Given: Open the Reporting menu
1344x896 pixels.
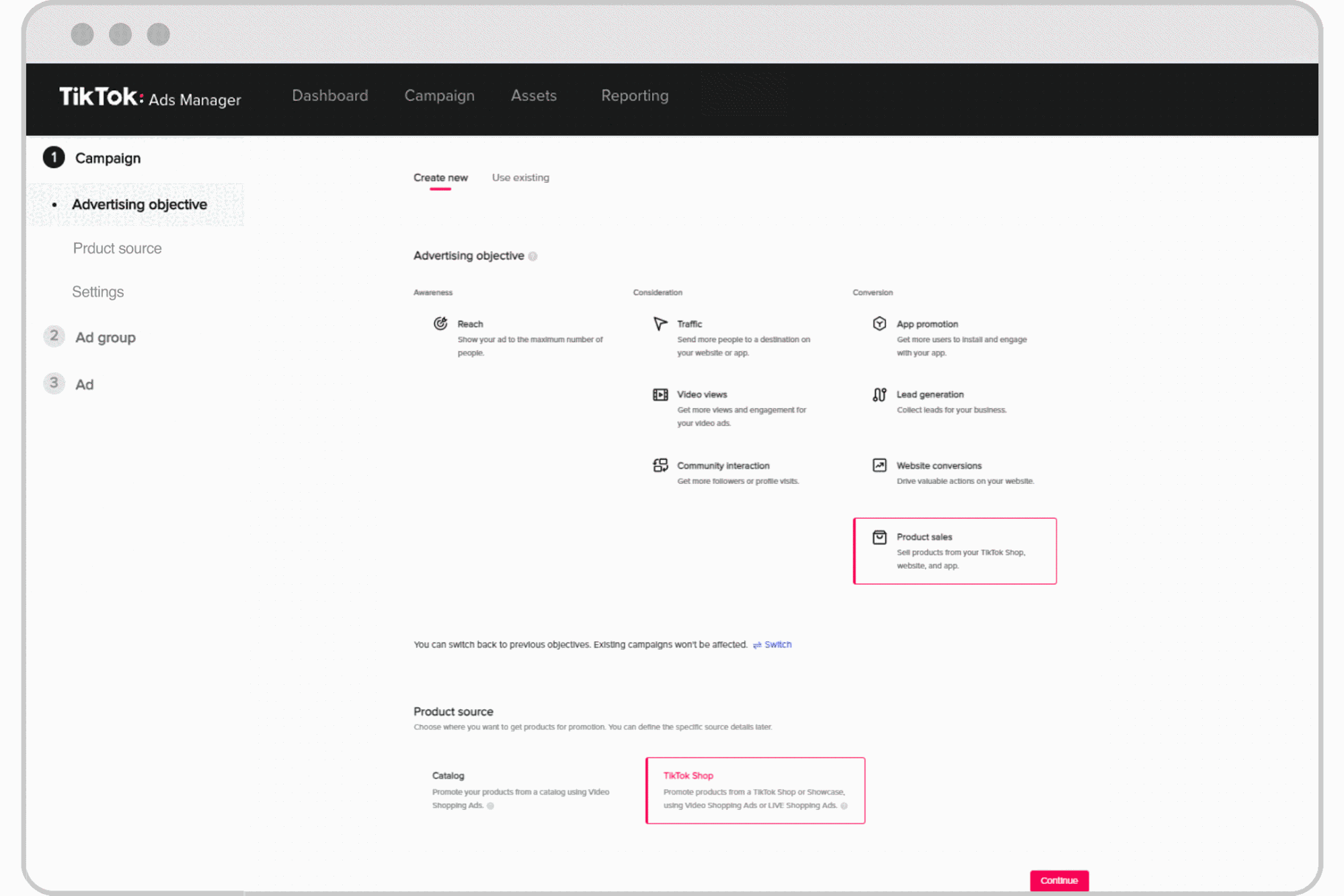Looking at the screenshot, I should click(635, 95).
